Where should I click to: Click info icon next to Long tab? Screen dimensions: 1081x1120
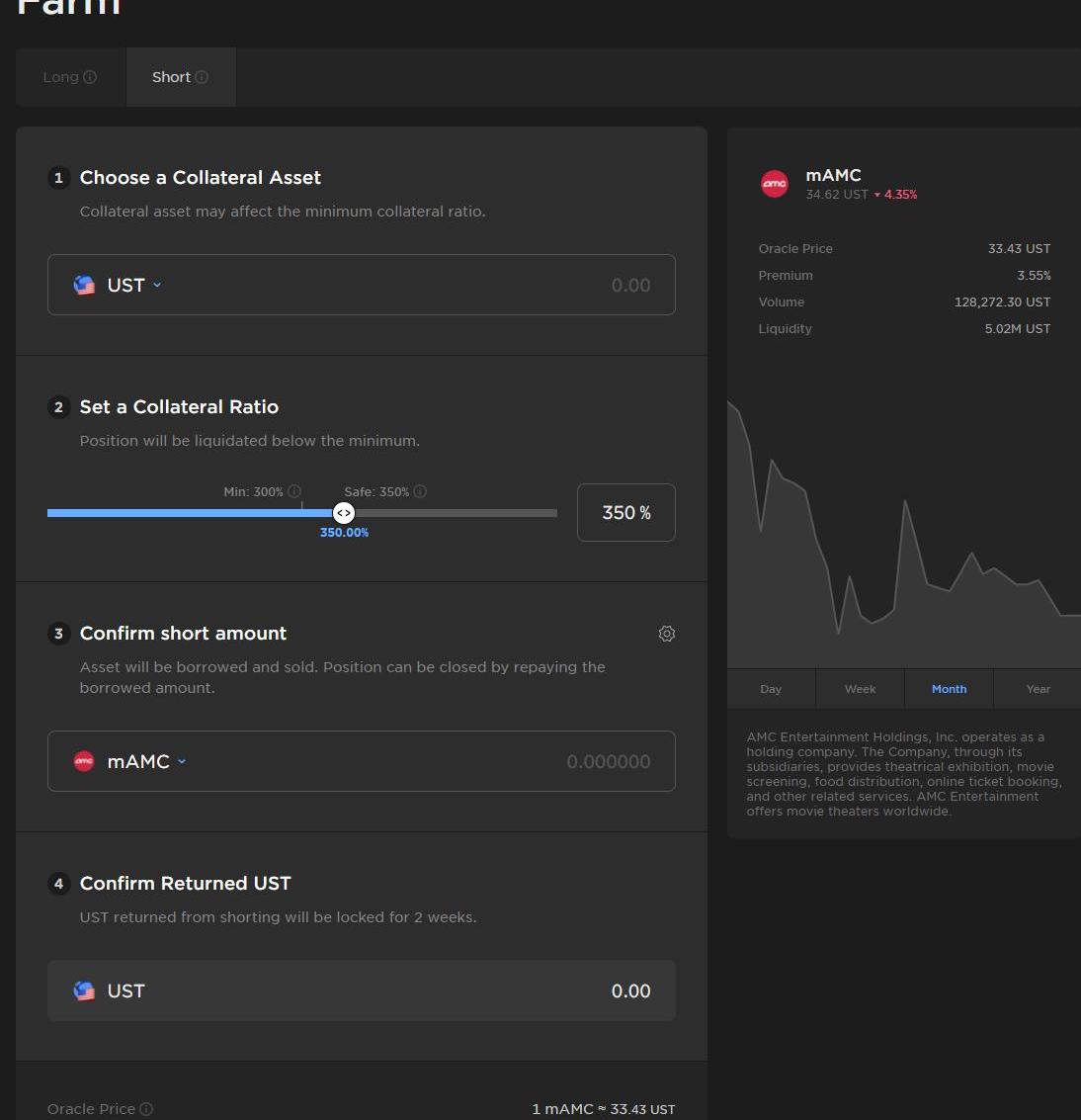point(90,77)
